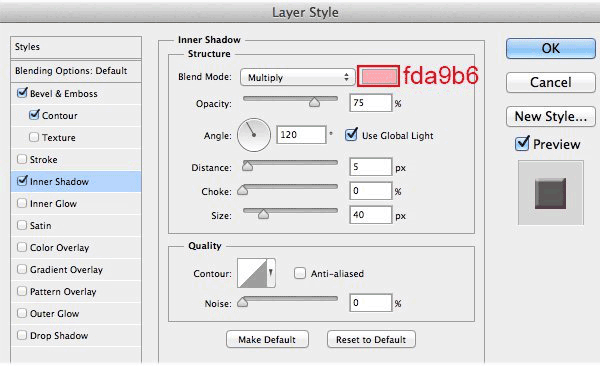Open the Blend Mode Multiply dropdown
600x367 pixels.
tap(297, 77)
